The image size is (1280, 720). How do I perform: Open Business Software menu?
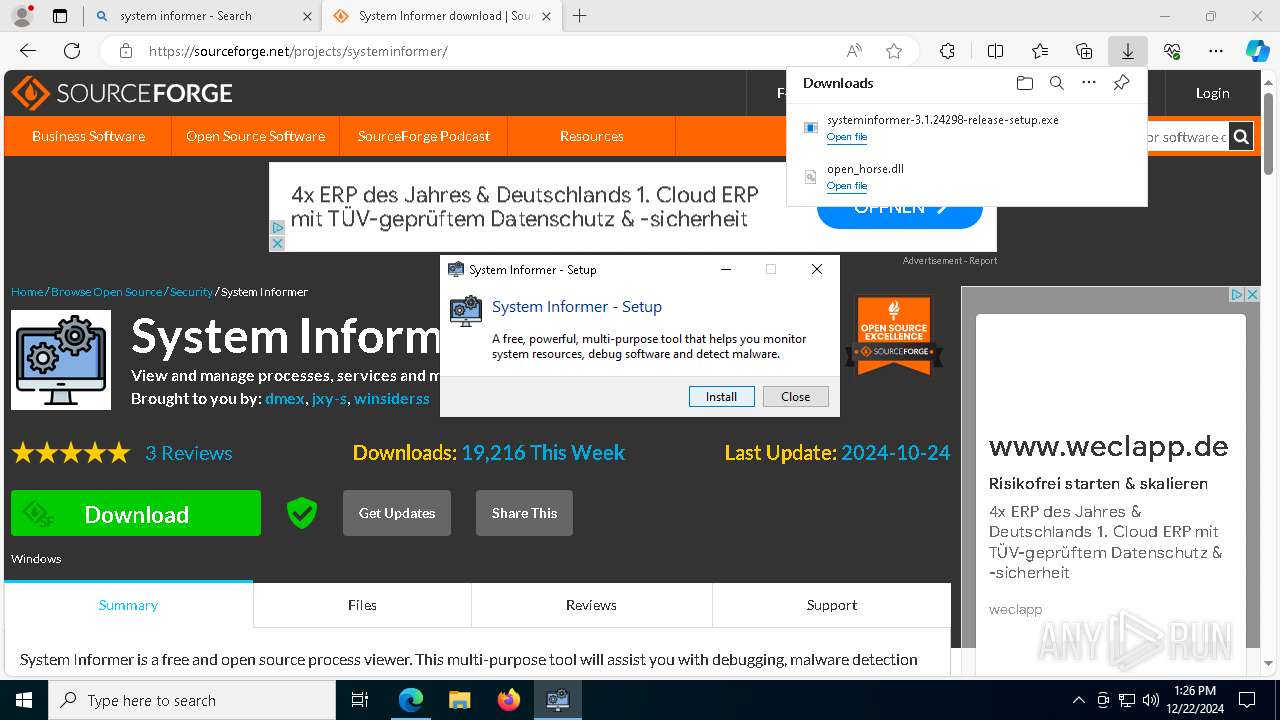pyautogui.click(x=88, y=136)
